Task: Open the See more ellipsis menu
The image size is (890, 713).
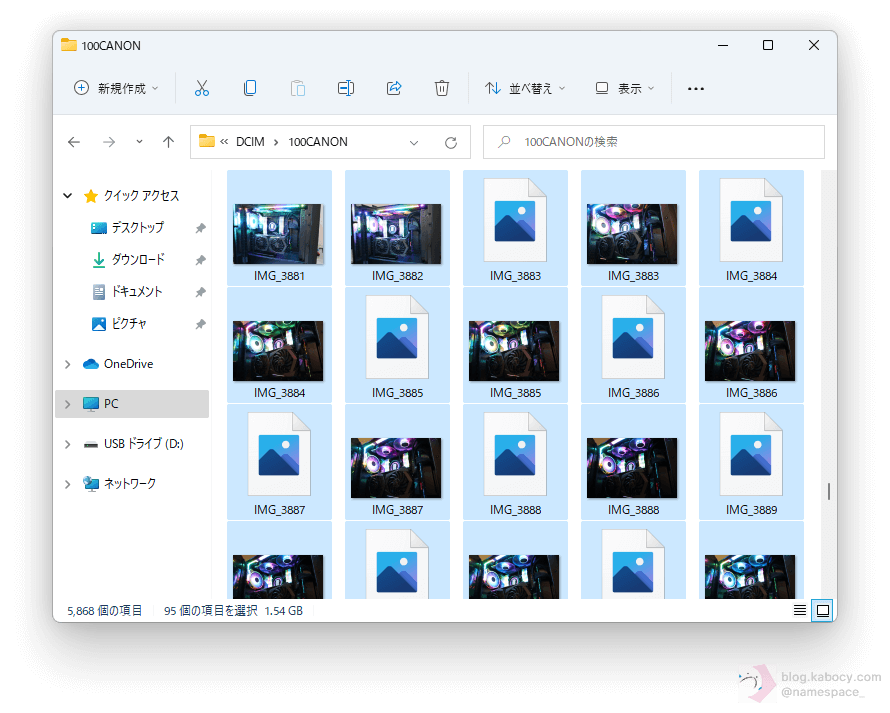Action: click(x=696, y=88)
